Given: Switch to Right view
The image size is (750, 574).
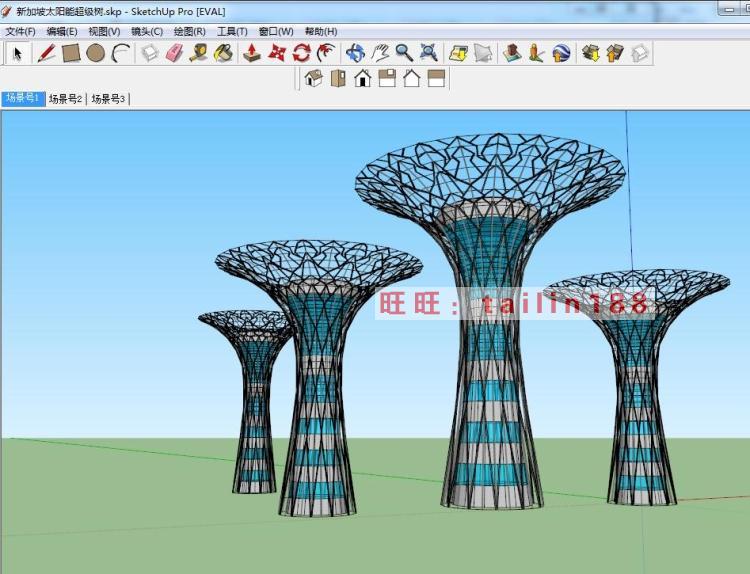Looking at the screenshot, I should coord(387,78).
